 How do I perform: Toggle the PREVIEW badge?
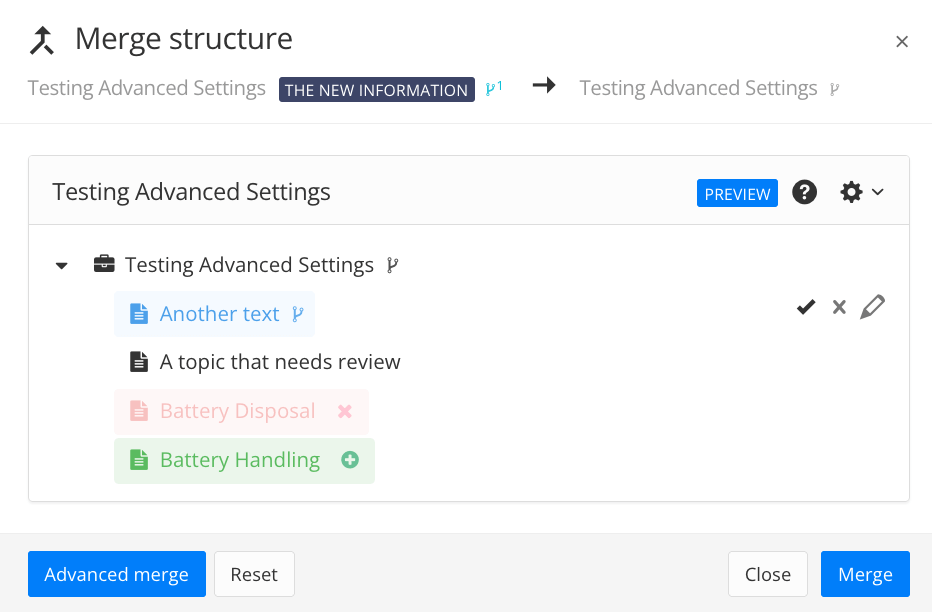pos(737,194)
